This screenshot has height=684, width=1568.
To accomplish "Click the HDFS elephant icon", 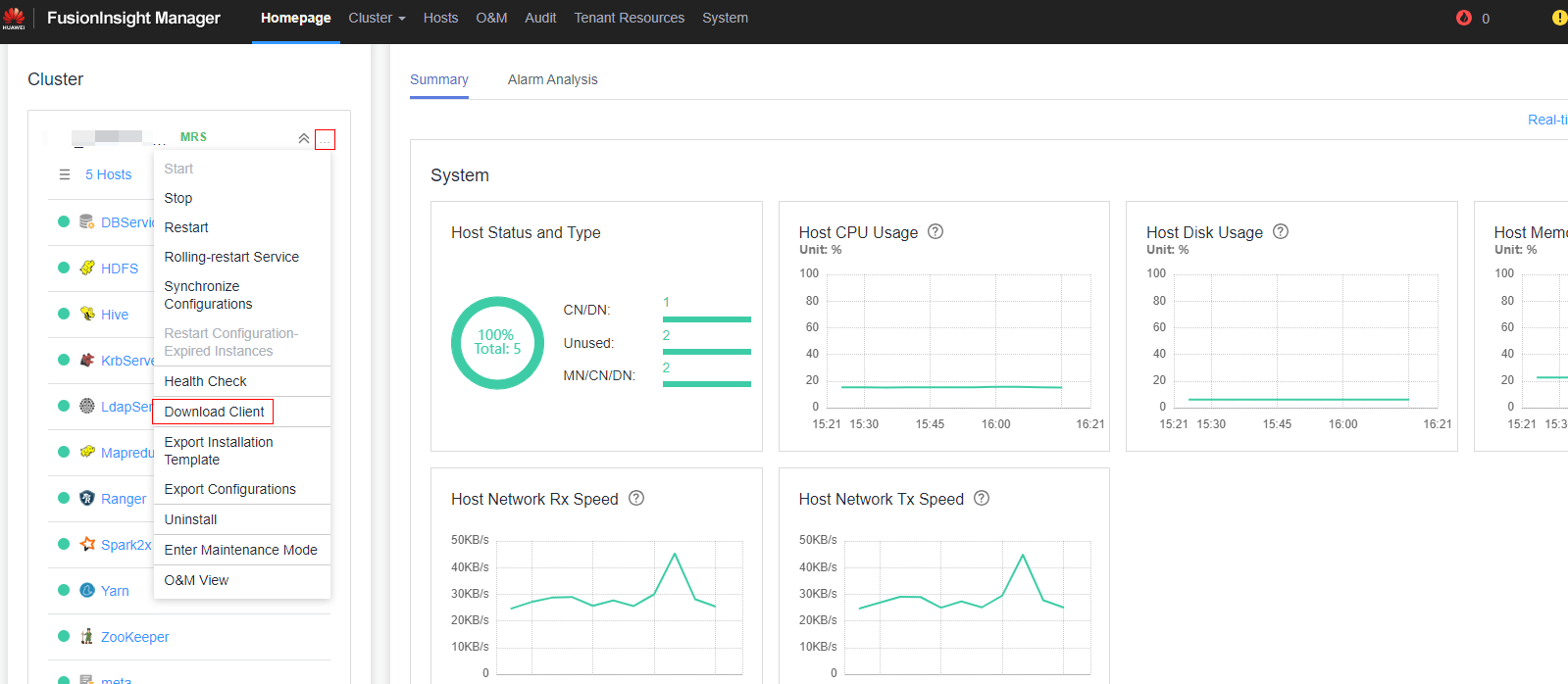I will point(87,268).
